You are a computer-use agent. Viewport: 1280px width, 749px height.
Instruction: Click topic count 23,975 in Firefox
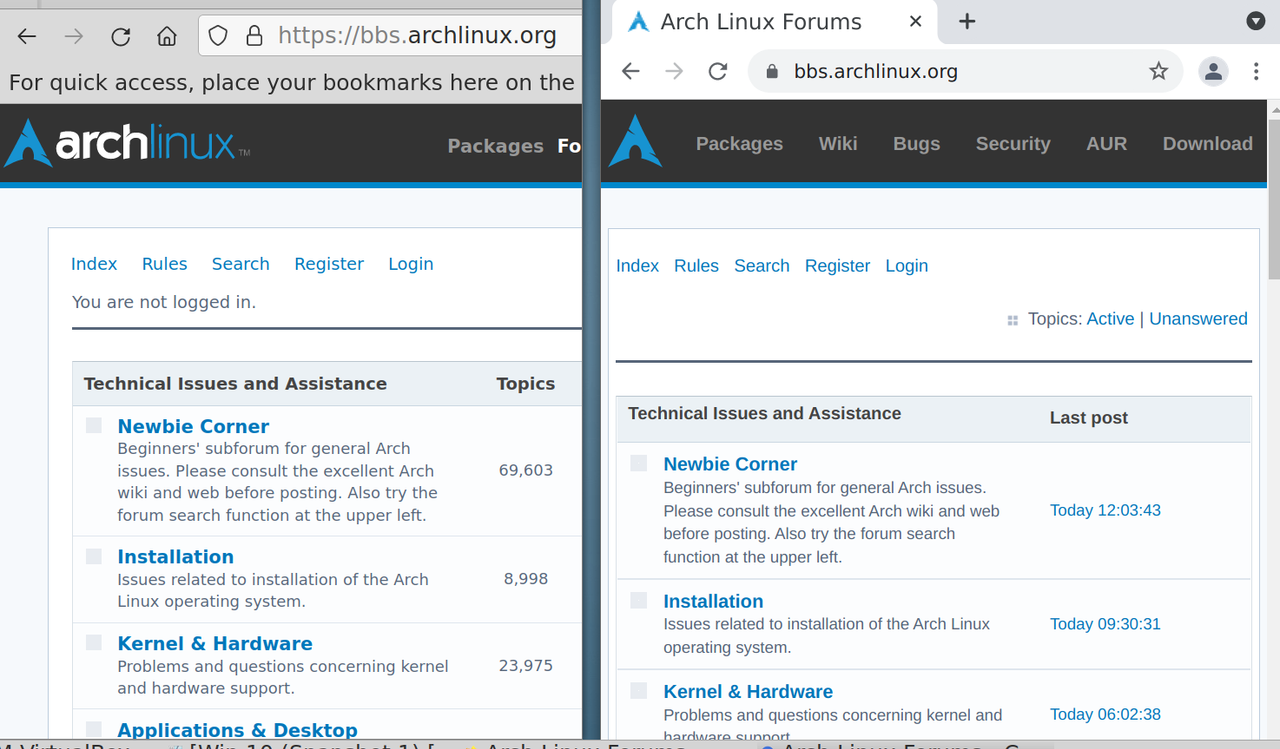(x=526, y=666)
